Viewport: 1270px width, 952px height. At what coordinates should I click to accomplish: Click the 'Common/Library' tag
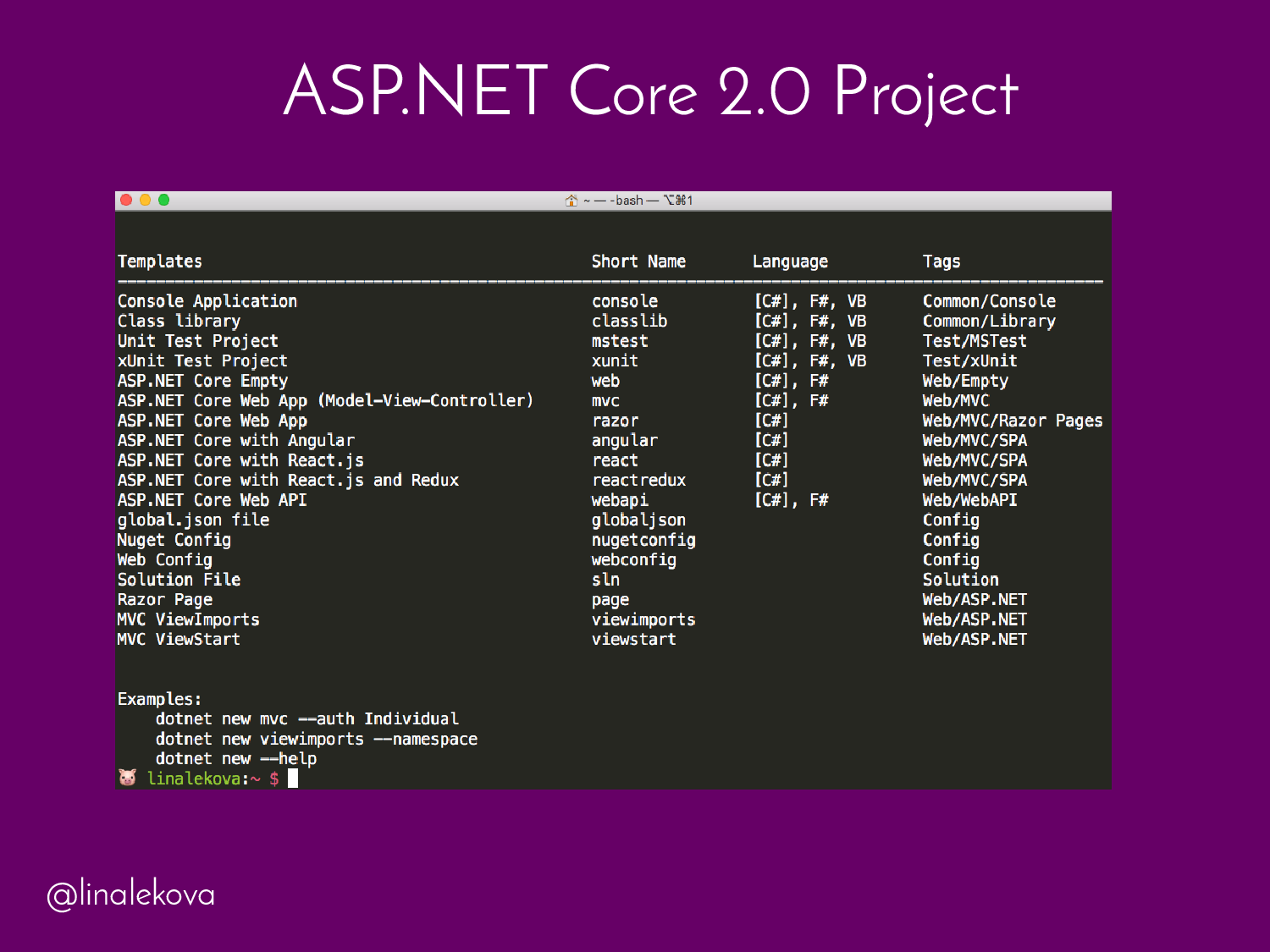click(x=989, y=322)
